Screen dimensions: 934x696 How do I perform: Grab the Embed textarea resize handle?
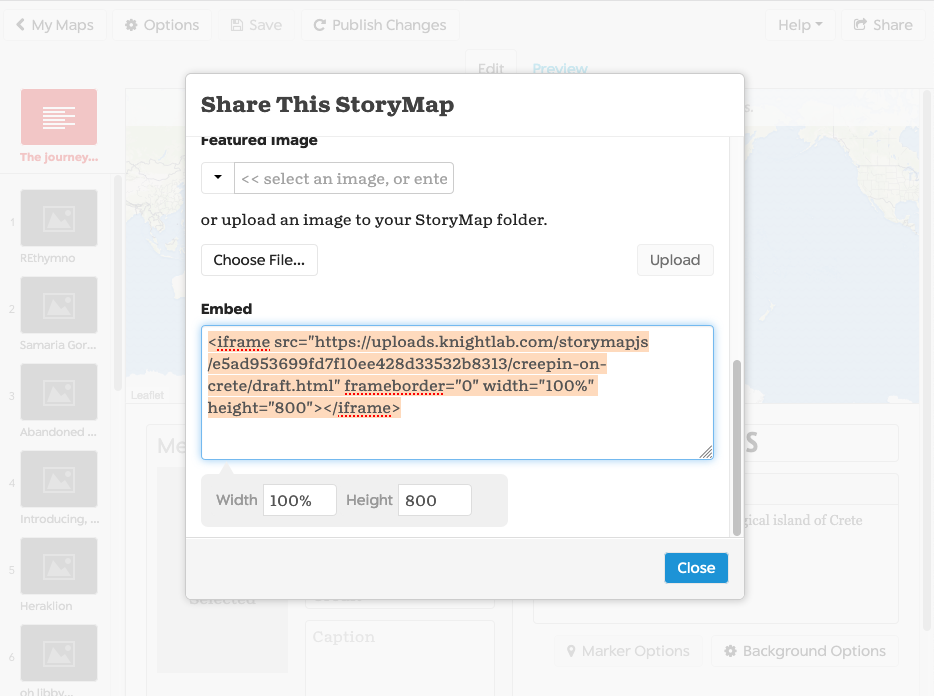(x=706, y=452)
